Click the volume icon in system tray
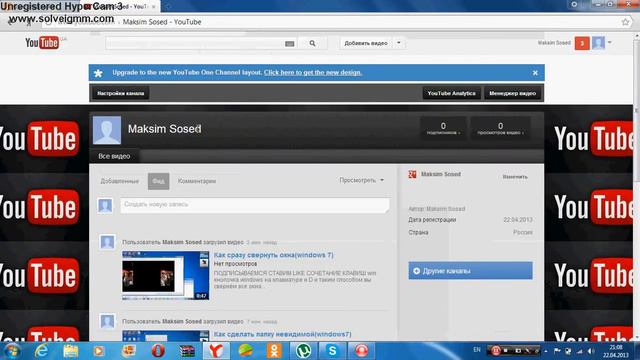Viewport: 640px width, 360px height. pyautogui.click(x=591, y=351)
